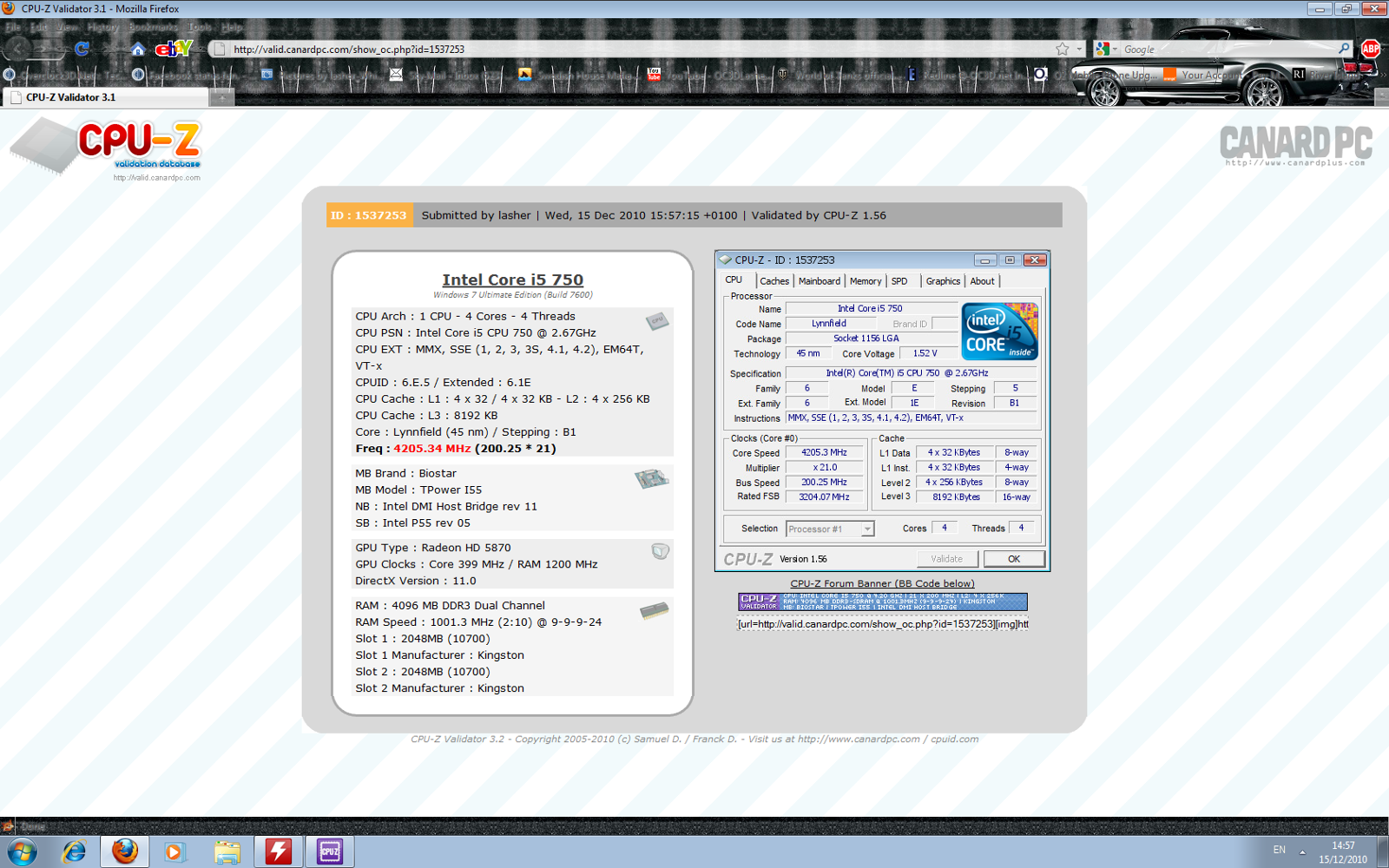Open a new tab button

(222, 98)
